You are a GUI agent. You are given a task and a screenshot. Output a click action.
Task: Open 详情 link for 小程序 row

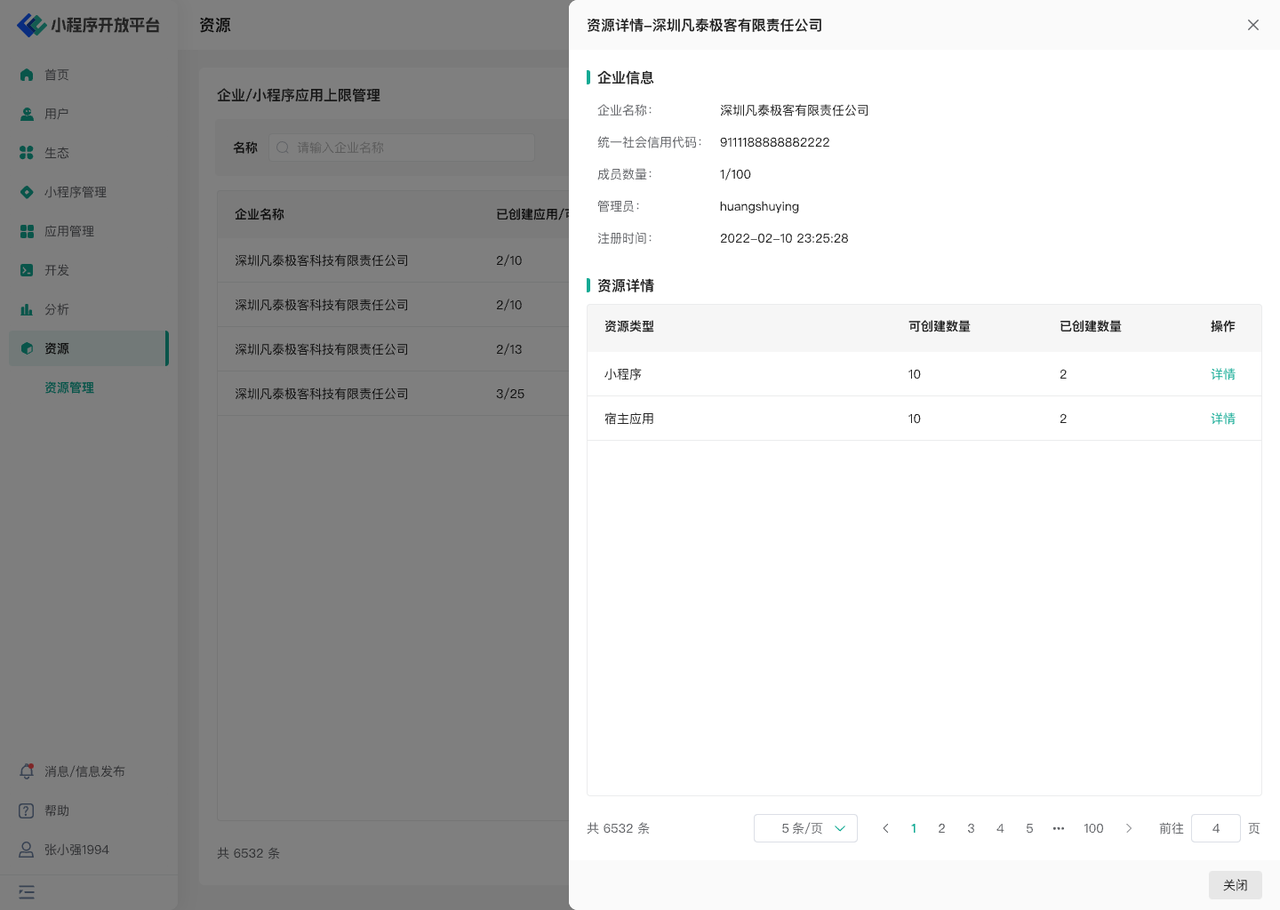[x=1223, y=374]
